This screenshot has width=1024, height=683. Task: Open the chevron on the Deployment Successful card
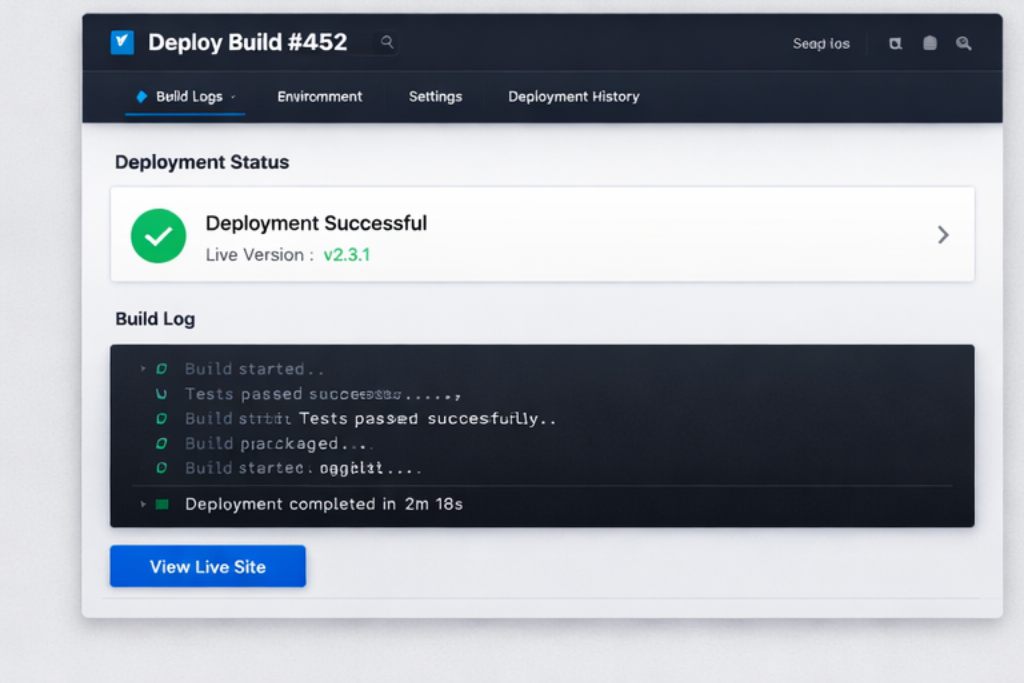pyautogui.click(x=943, y=235)
